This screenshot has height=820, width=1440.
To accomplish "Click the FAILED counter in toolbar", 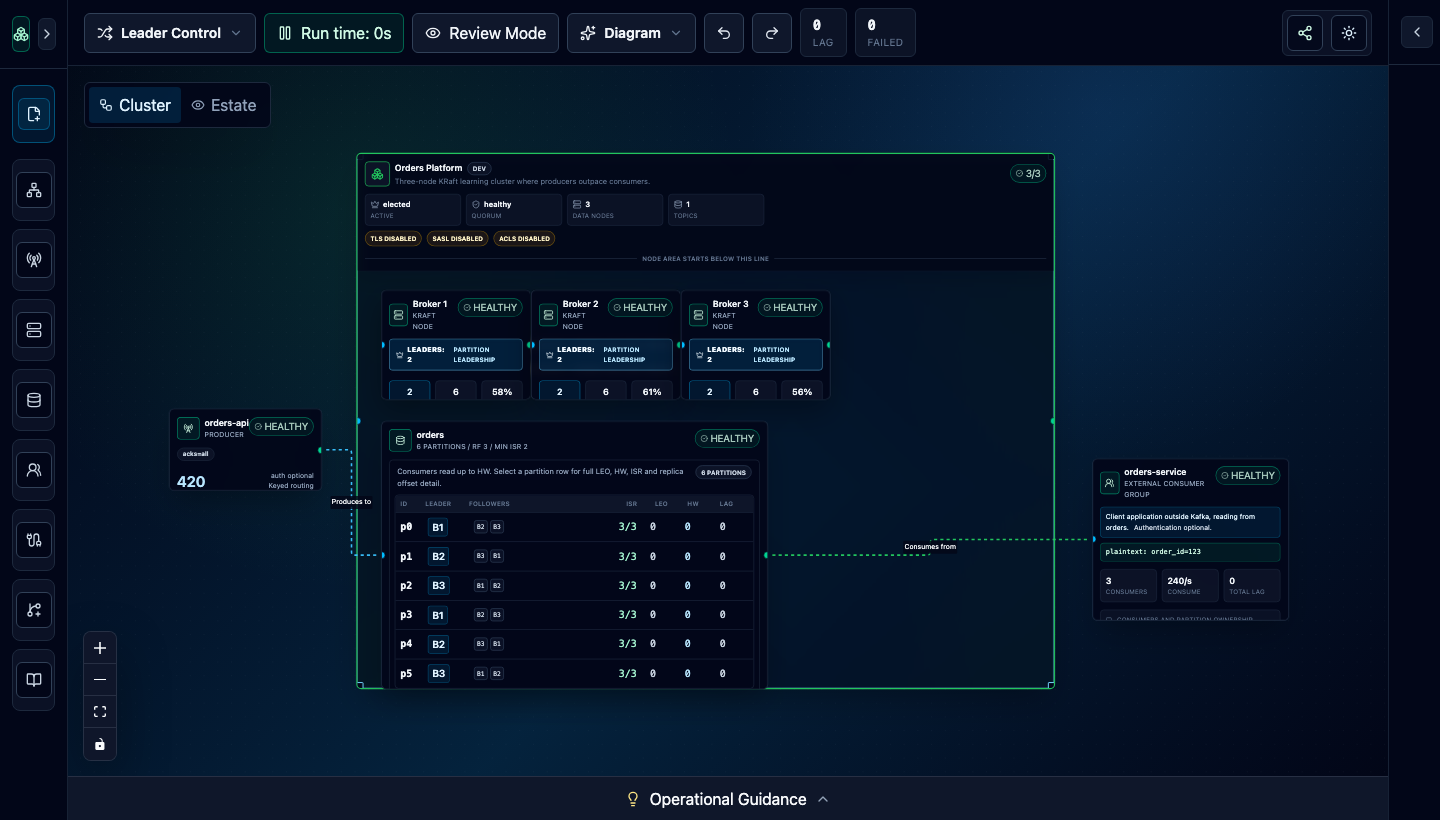I will (885, 33).
